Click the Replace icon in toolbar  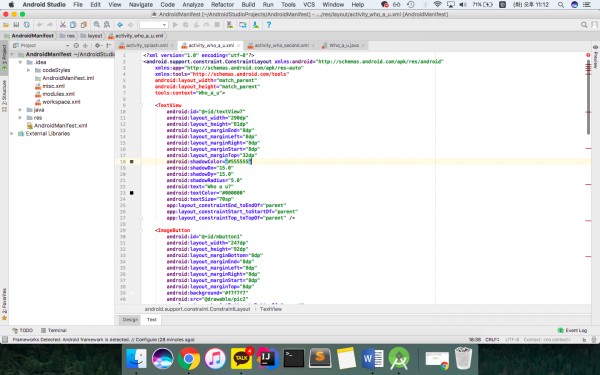(x=107, y=25)
